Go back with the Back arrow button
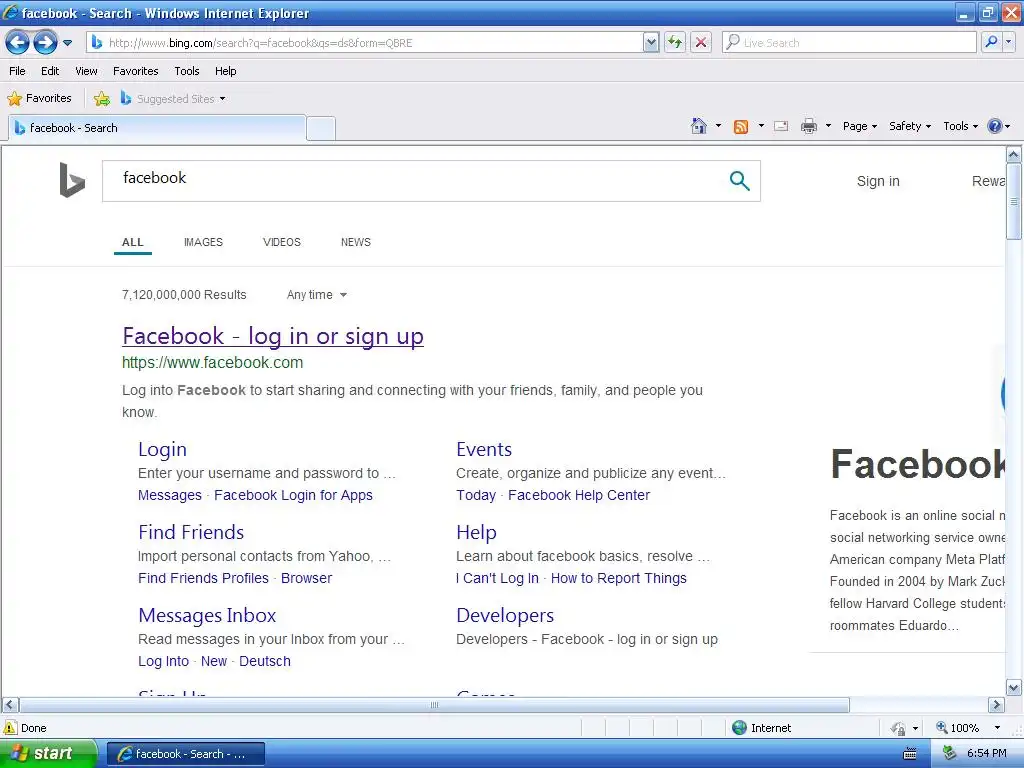 [x=18, y=43]
